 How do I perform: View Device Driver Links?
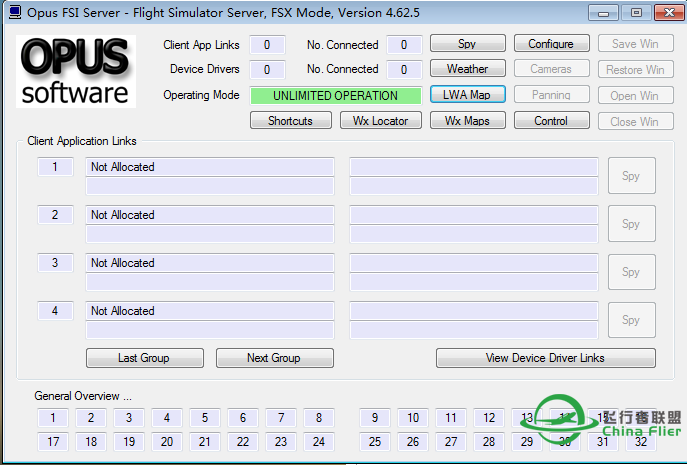(545, 358)
